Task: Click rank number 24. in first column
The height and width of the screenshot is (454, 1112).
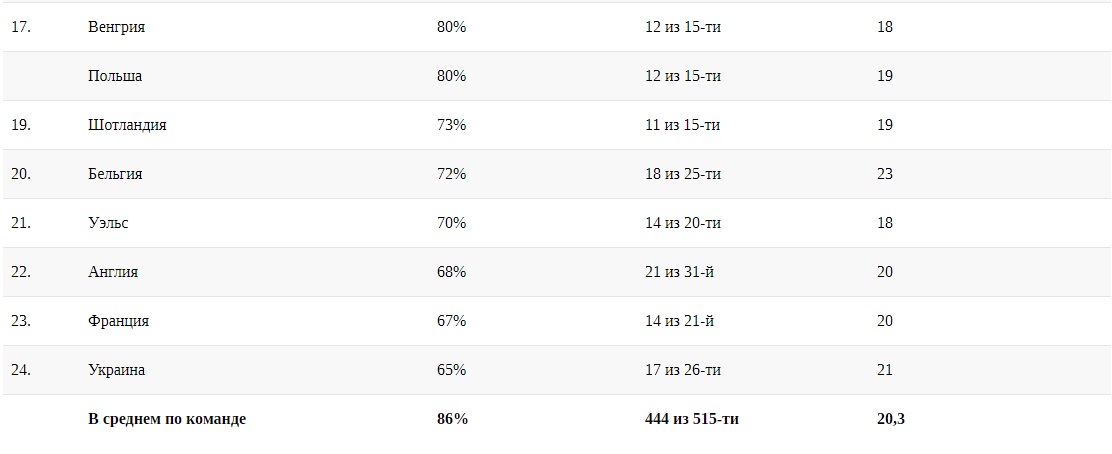Action: click(x=21, y=370)
